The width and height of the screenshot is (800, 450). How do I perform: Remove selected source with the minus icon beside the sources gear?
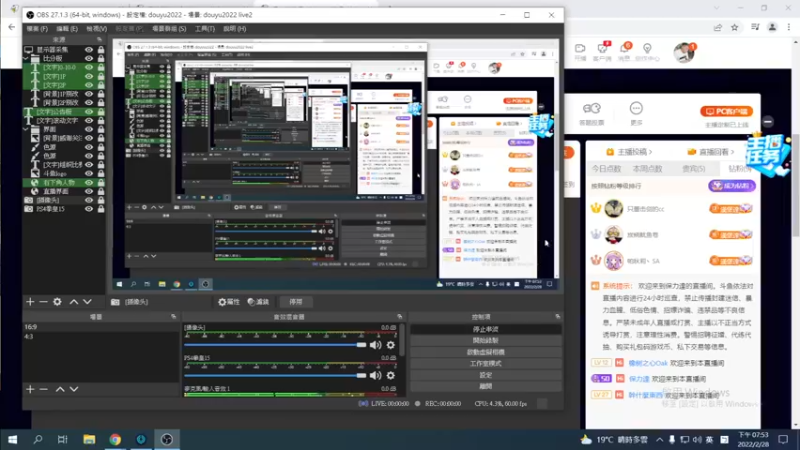coord(43,302)
